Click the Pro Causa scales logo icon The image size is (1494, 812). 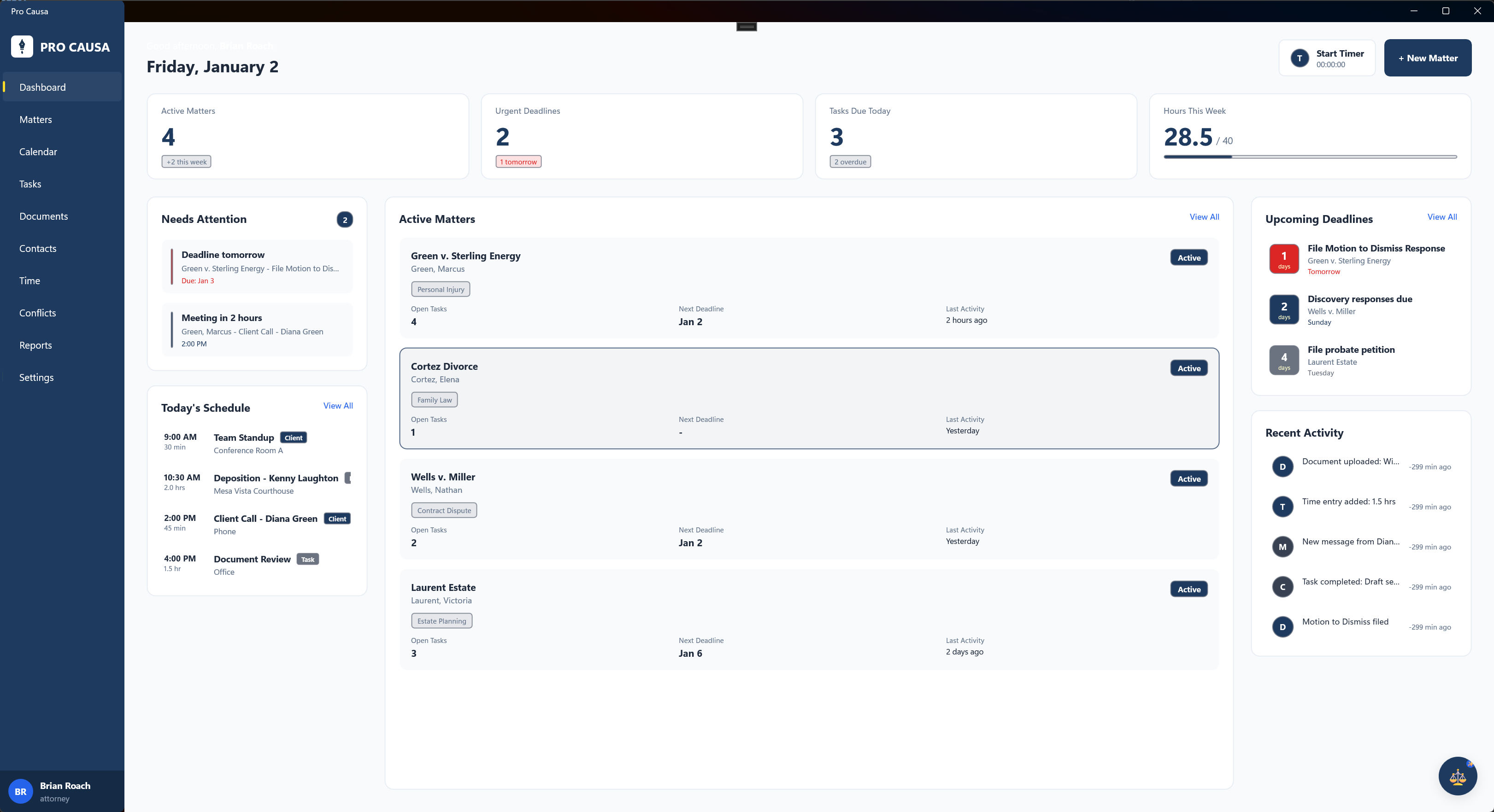pos(22,47)
